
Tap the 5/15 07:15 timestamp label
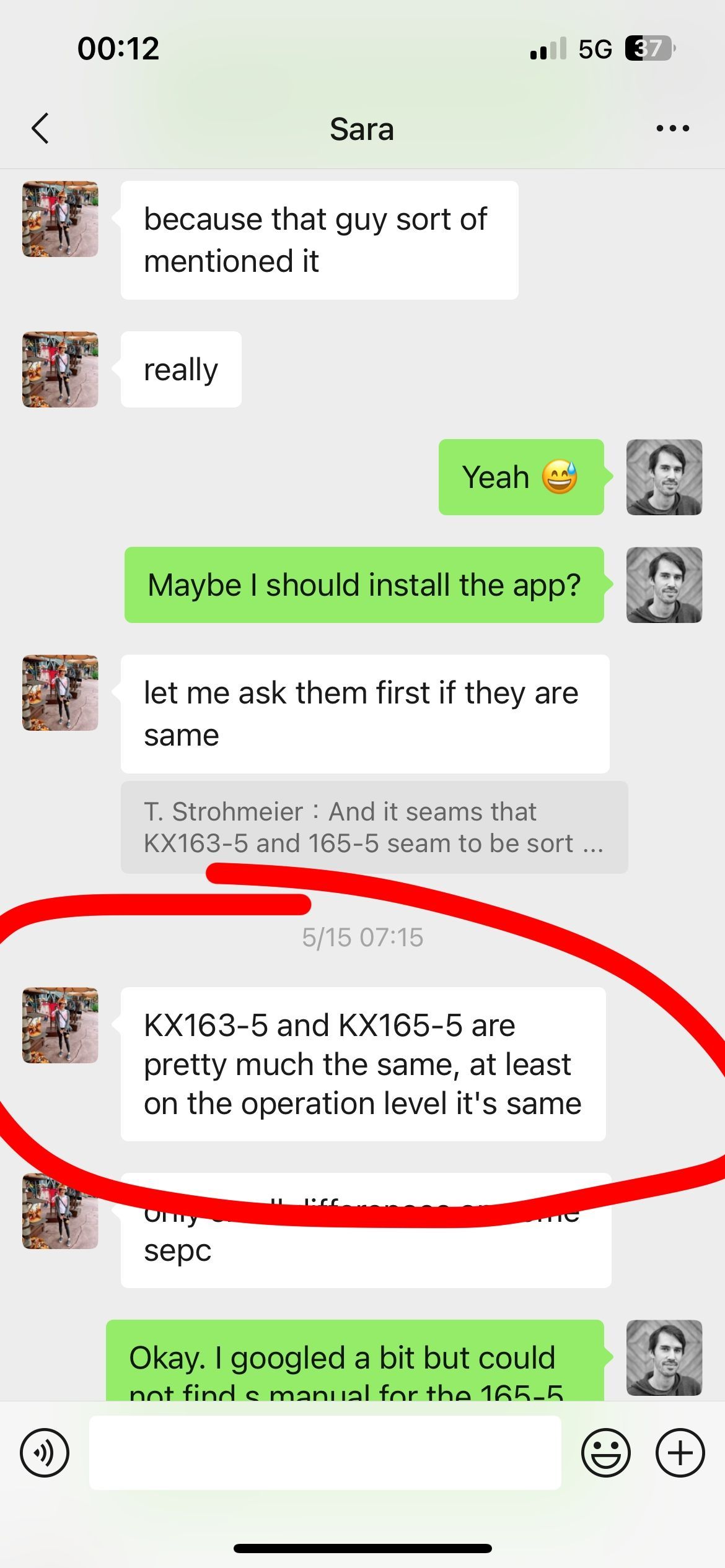pyautogui.click(x=362, y=938)
